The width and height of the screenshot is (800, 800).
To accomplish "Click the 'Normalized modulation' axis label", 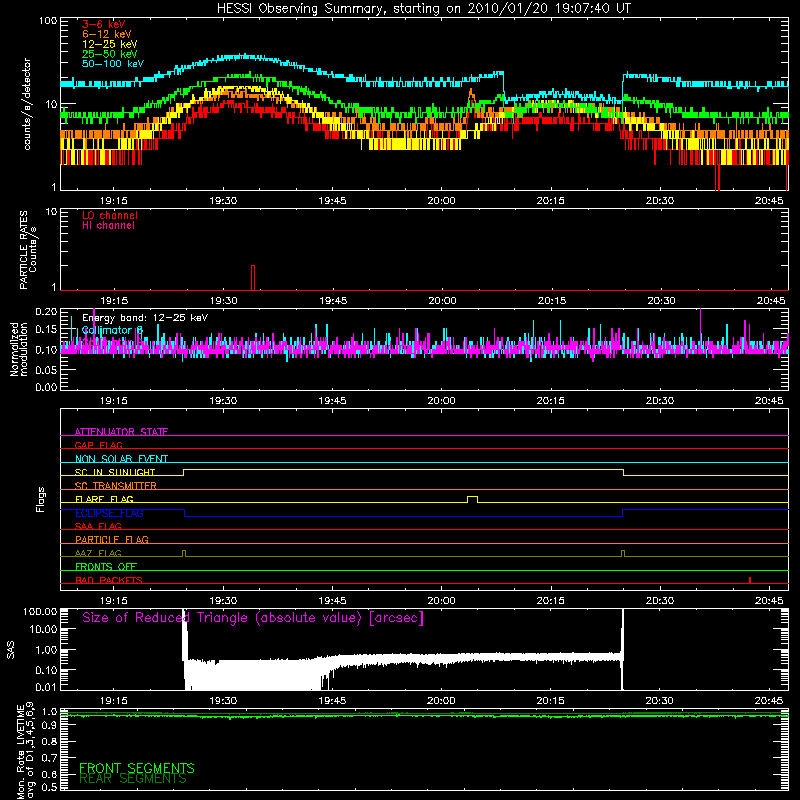I will pyautogui.click(x=19, y=349).
